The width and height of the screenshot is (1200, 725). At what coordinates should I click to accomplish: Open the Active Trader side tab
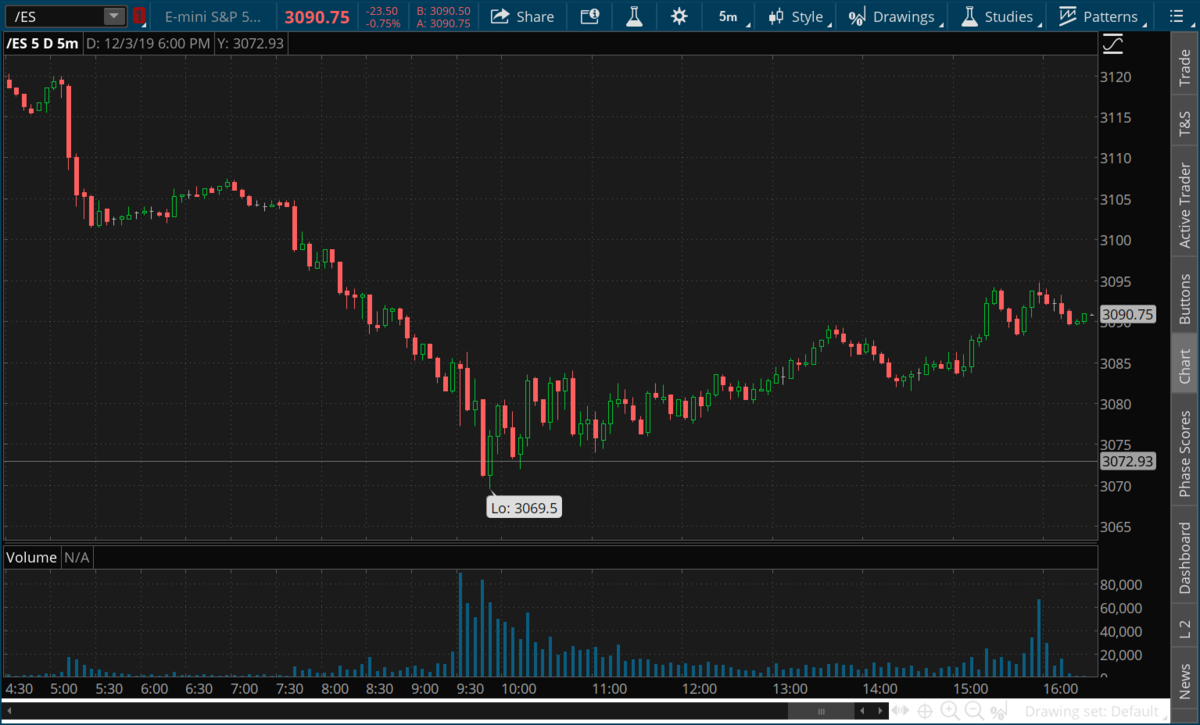click(1186, 205)
